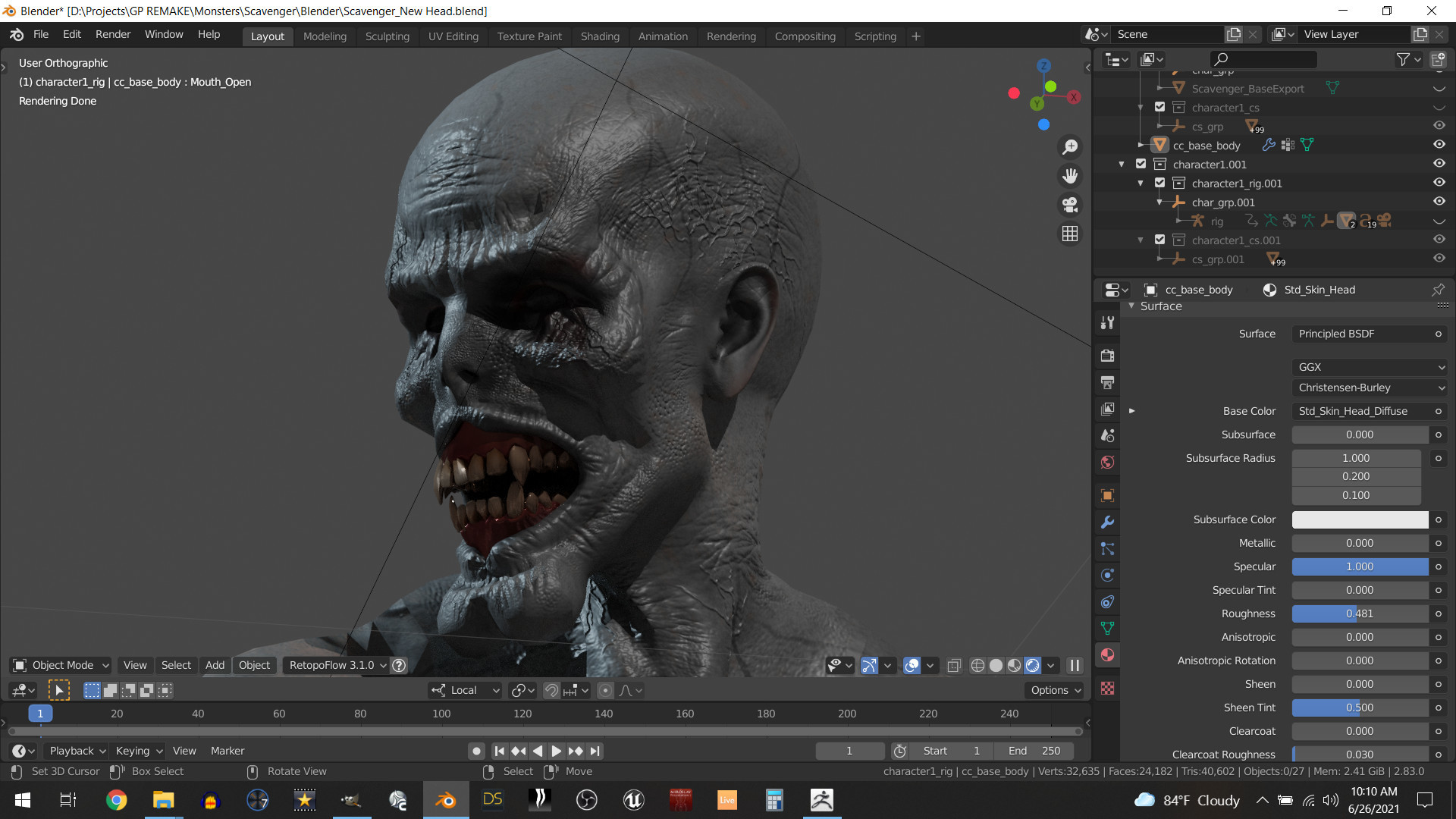Uncheck the character1.001 collection checkbox

(1141, 164)
